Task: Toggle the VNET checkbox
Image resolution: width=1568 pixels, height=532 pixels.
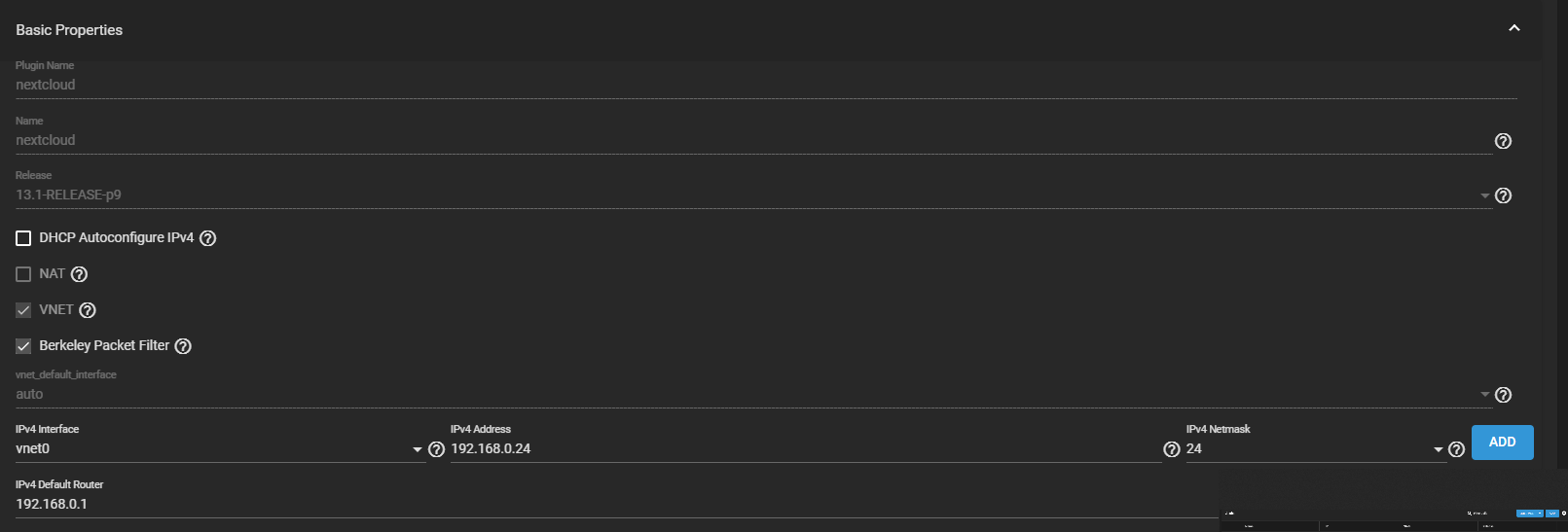Action: (x=23, y=310)
